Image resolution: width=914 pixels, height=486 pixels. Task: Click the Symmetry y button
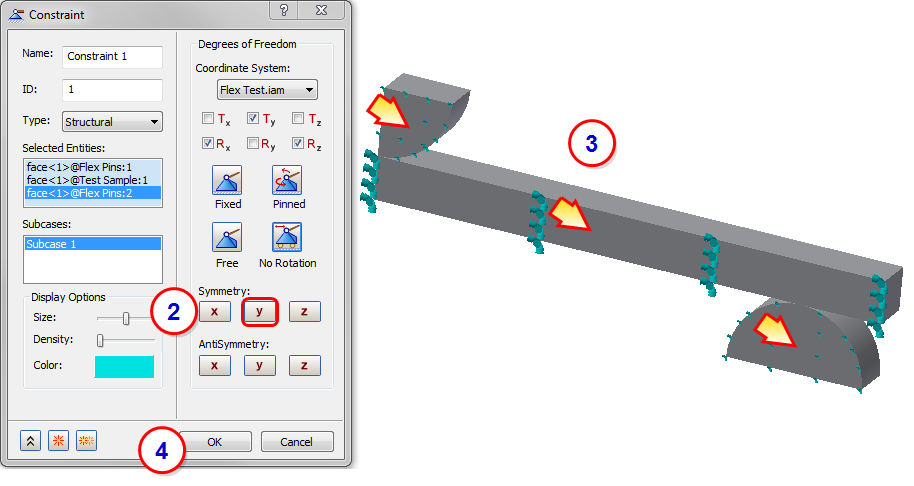259,312
